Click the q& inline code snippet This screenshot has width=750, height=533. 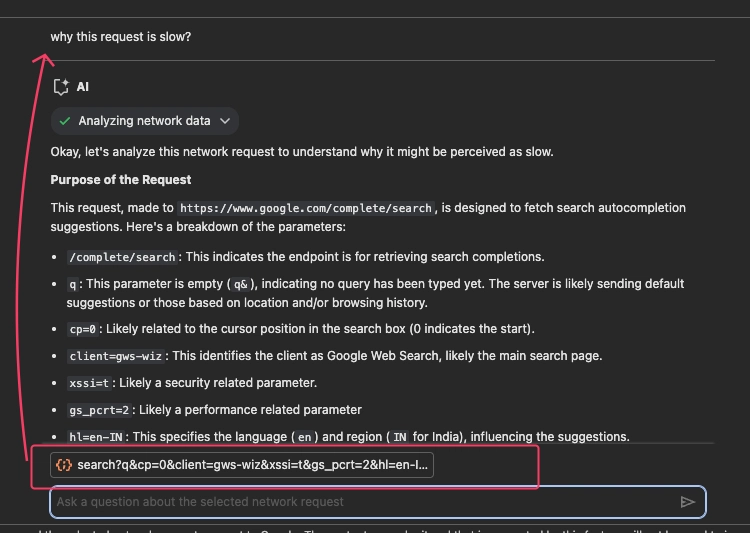[x=241, y=285]
